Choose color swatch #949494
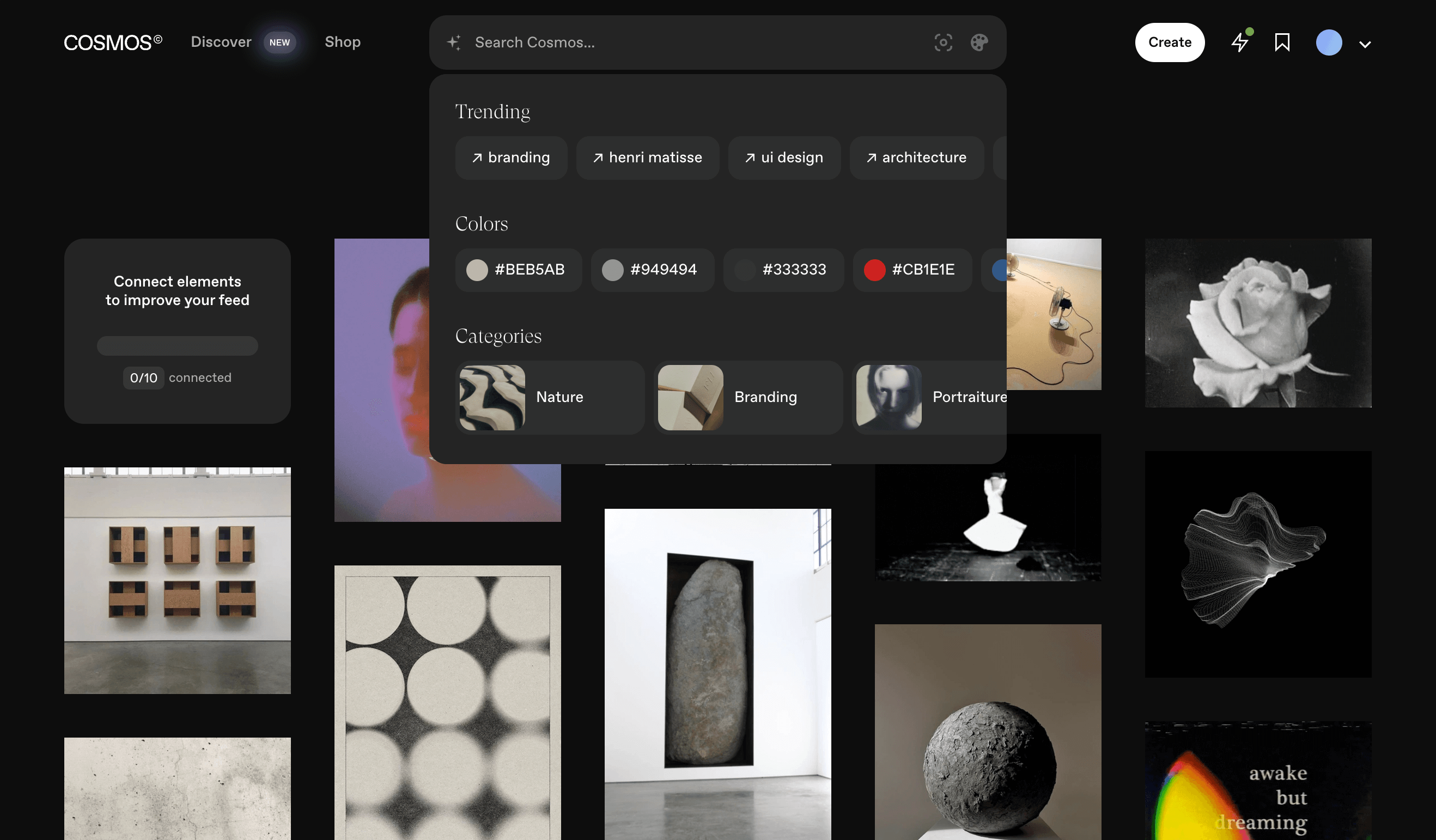 point(652,270)
